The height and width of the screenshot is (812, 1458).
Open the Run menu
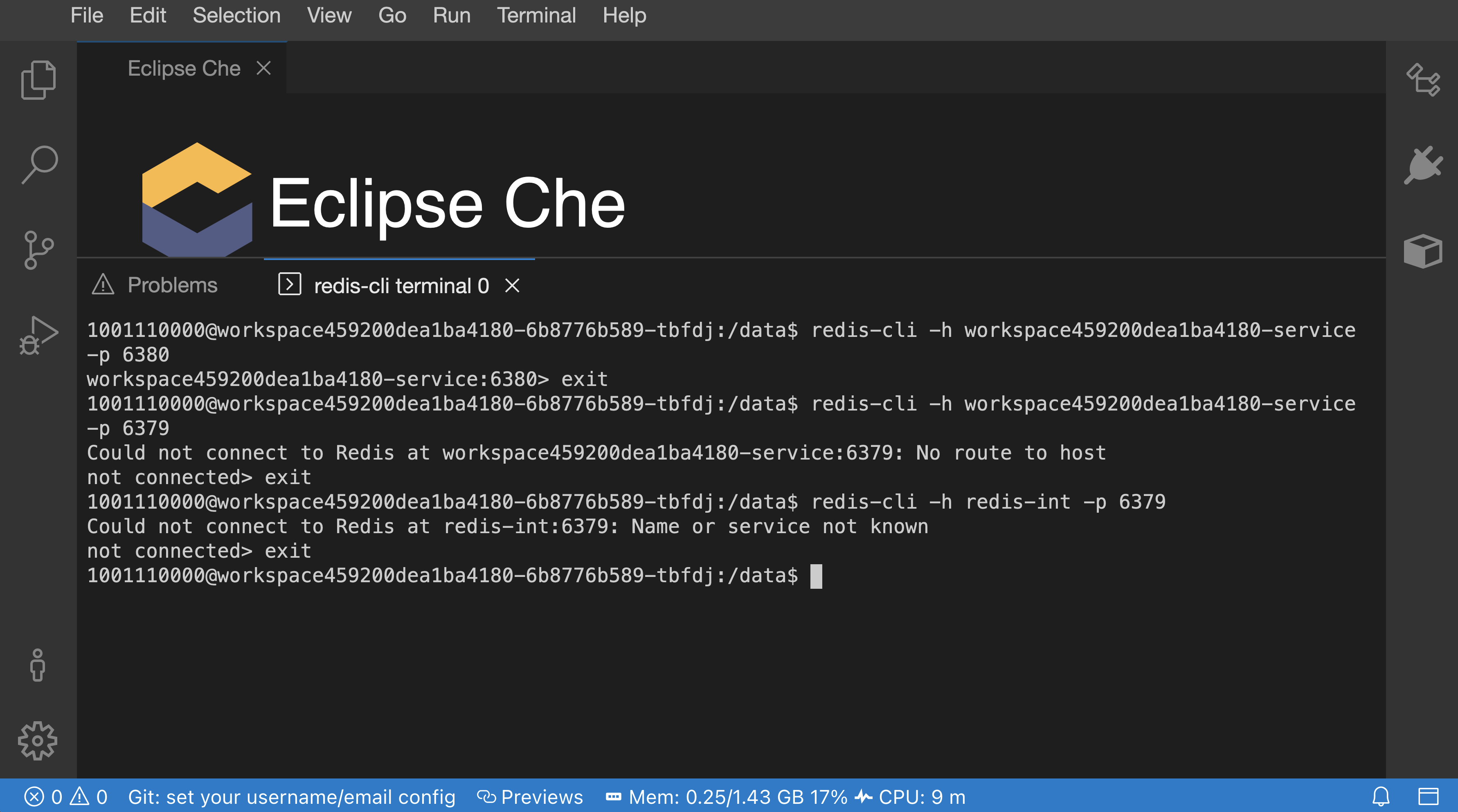pyautogui.click(x=451, y=15)
